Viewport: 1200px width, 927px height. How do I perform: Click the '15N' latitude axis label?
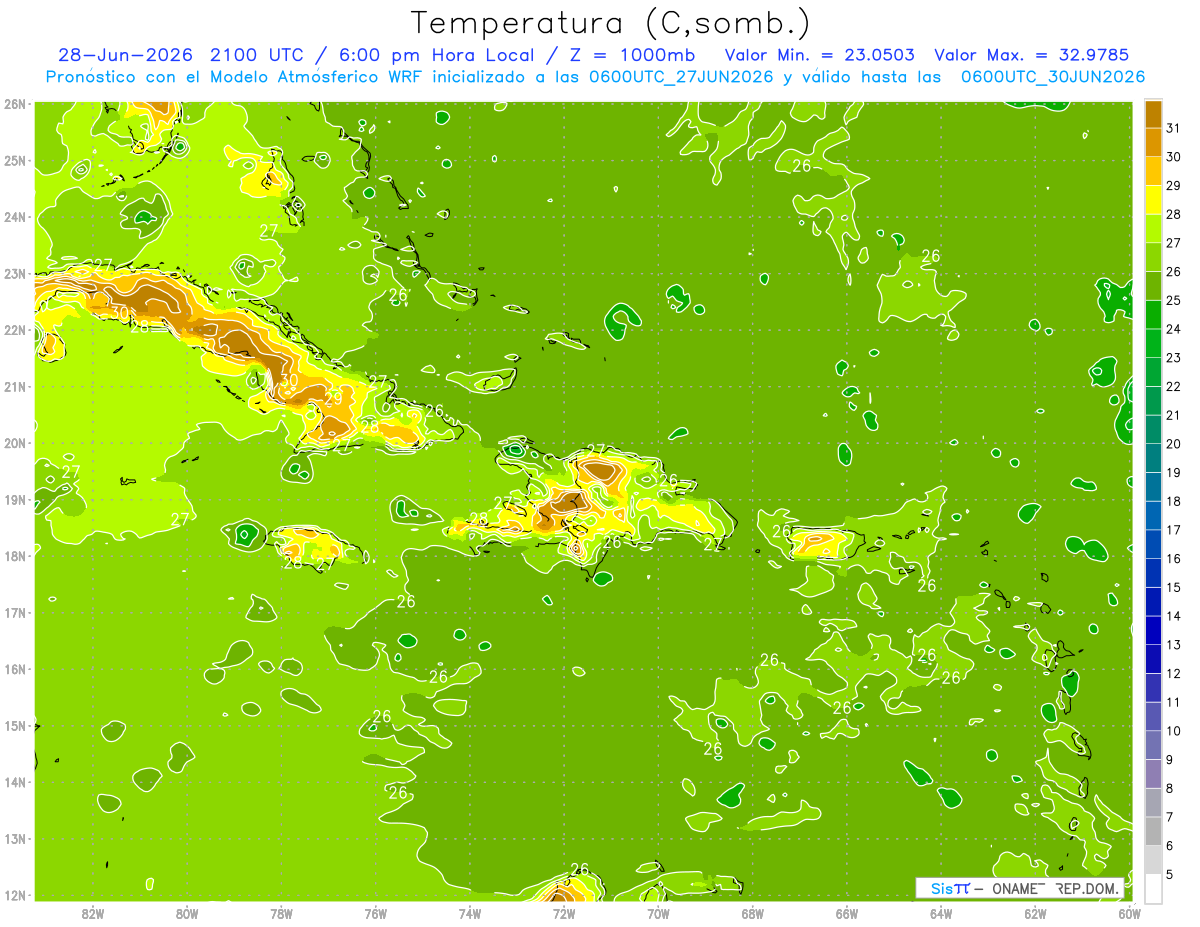15,725
